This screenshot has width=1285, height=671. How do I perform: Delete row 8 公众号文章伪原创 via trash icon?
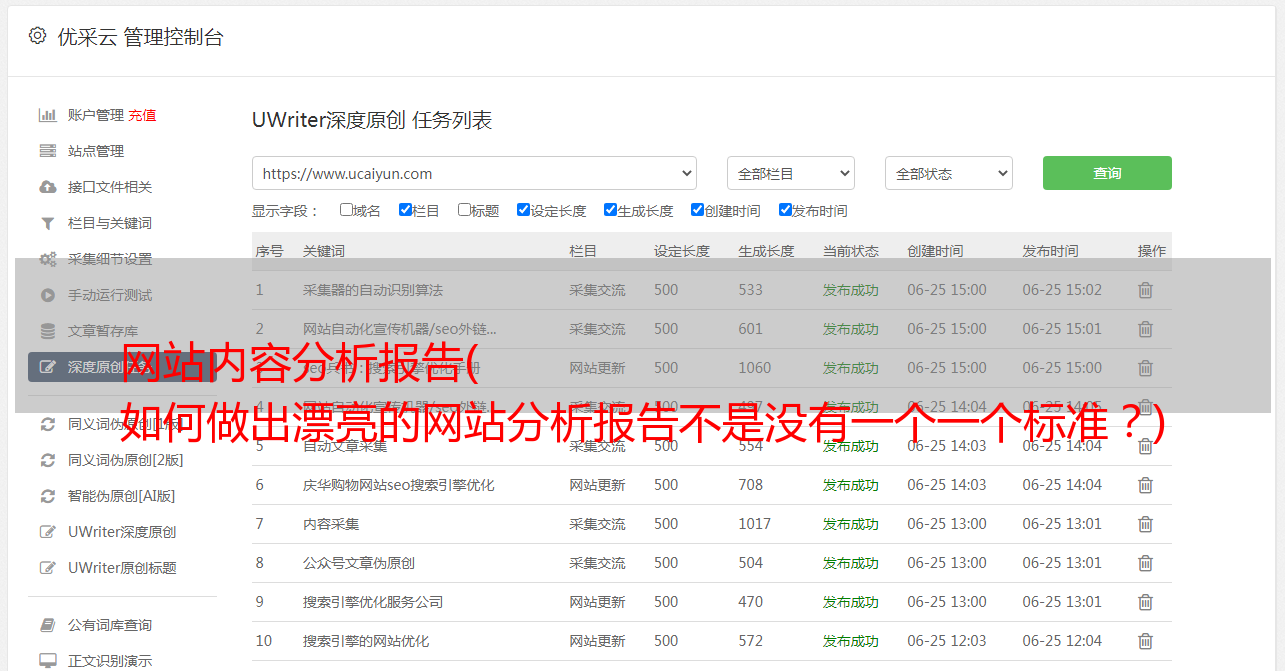point(1146,563)
